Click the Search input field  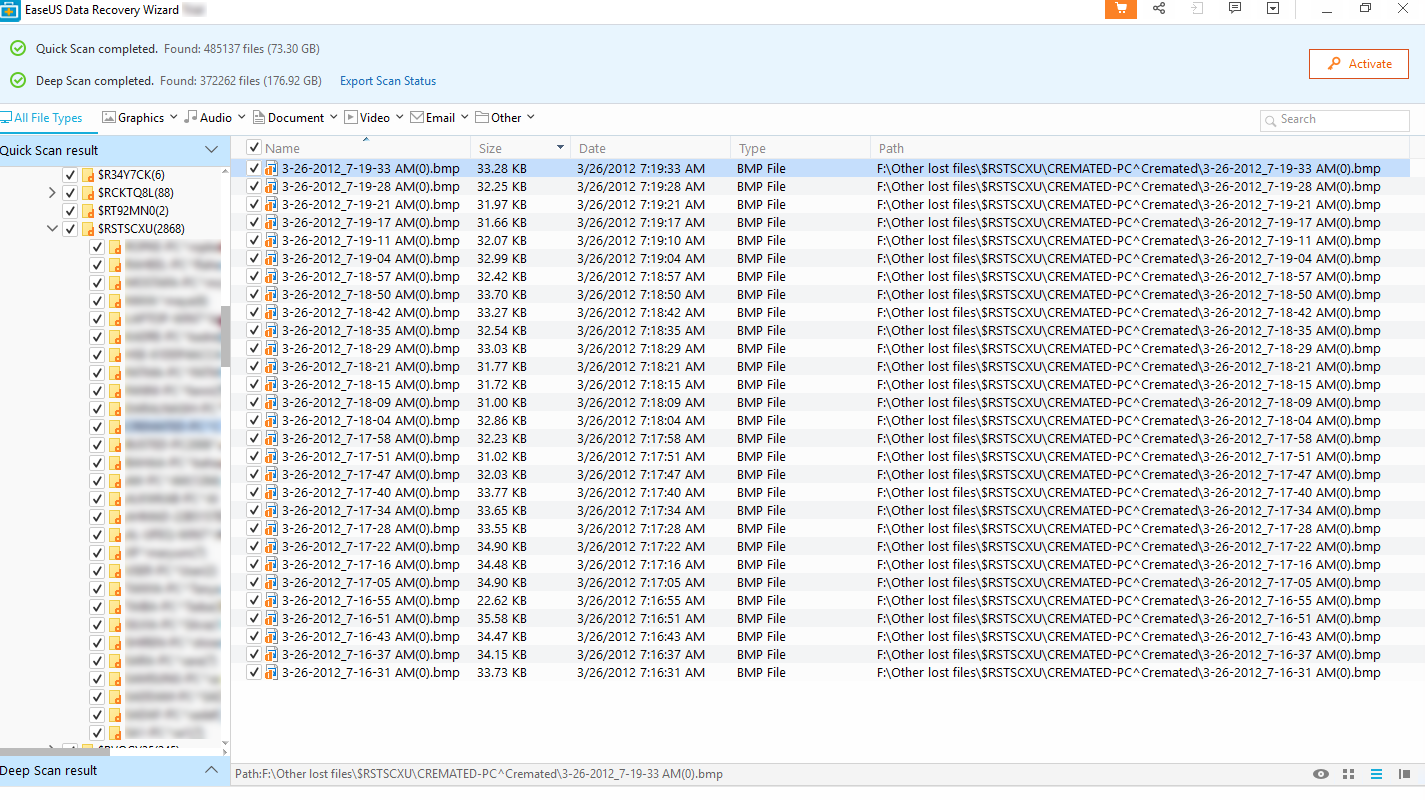[x=1335, y=119]
